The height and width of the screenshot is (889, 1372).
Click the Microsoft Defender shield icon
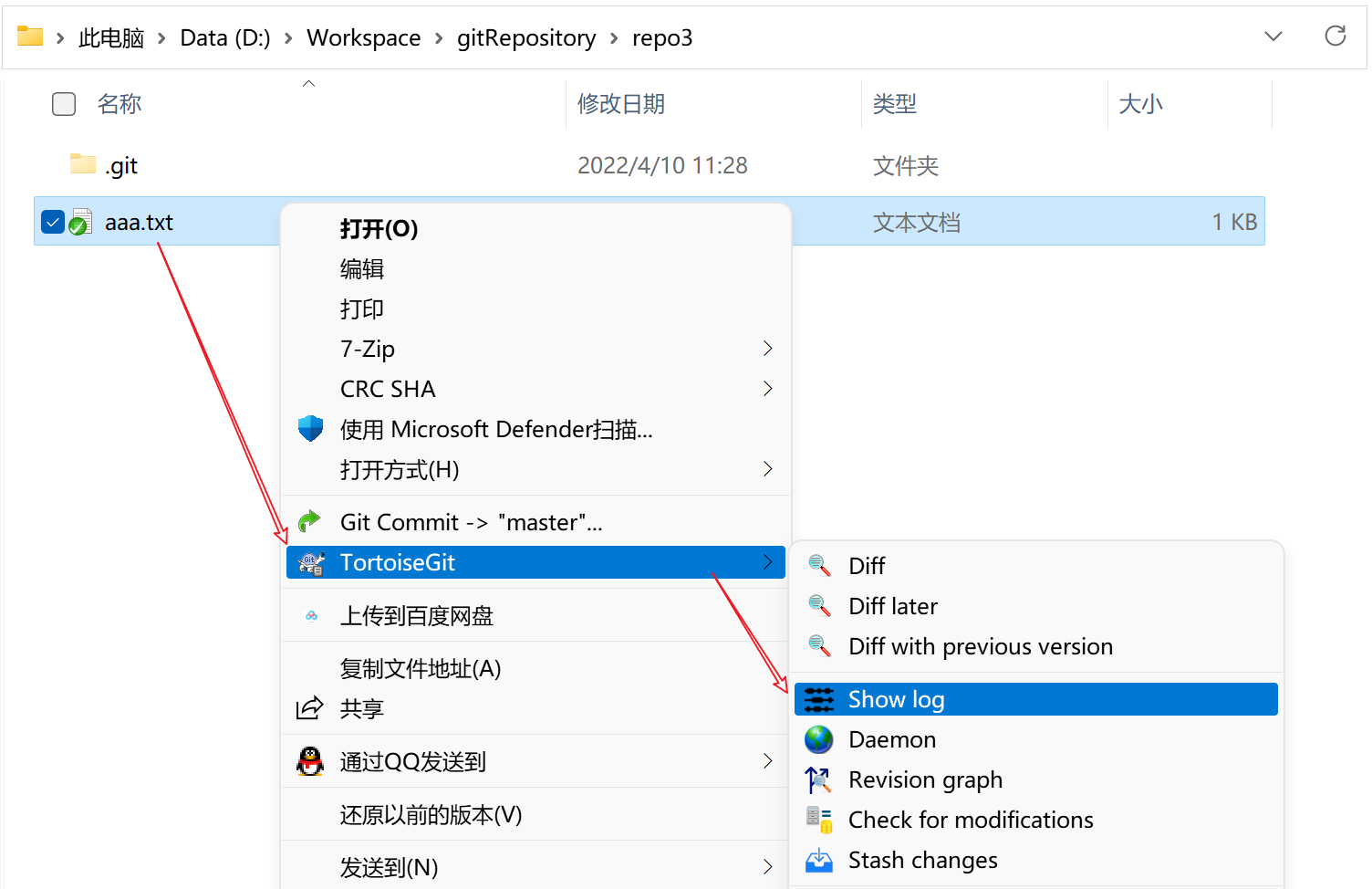[x=311, y=429]
